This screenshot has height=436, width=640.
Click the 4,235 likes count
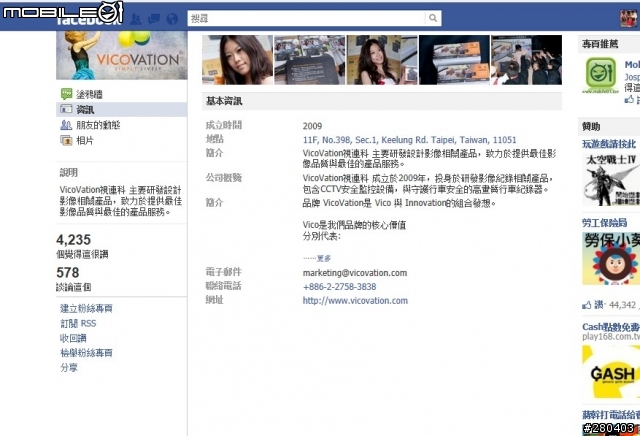click(x=73, y=240)
